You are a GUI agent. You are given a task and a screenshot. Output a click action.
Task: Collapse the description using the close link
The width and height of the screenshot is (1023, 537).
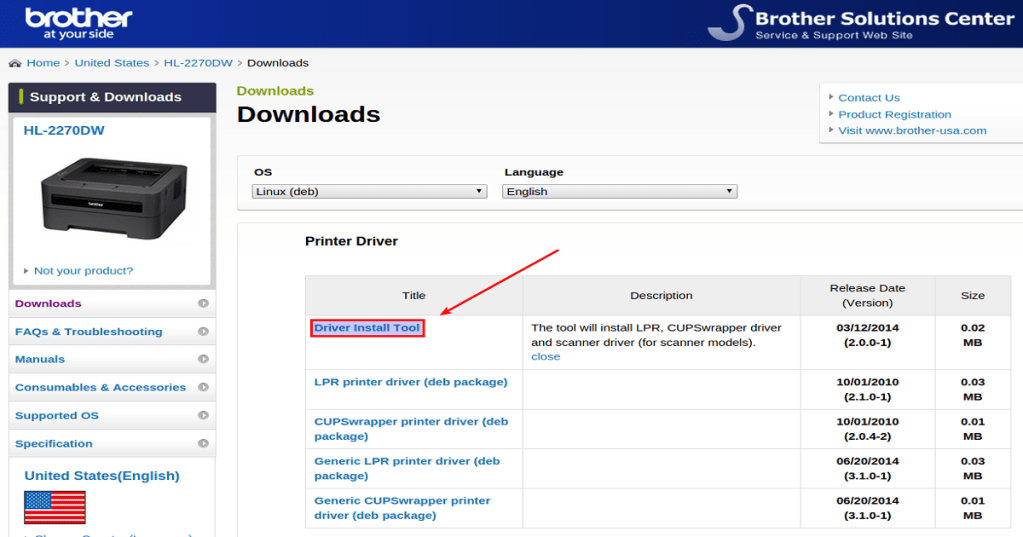[545, 356]
